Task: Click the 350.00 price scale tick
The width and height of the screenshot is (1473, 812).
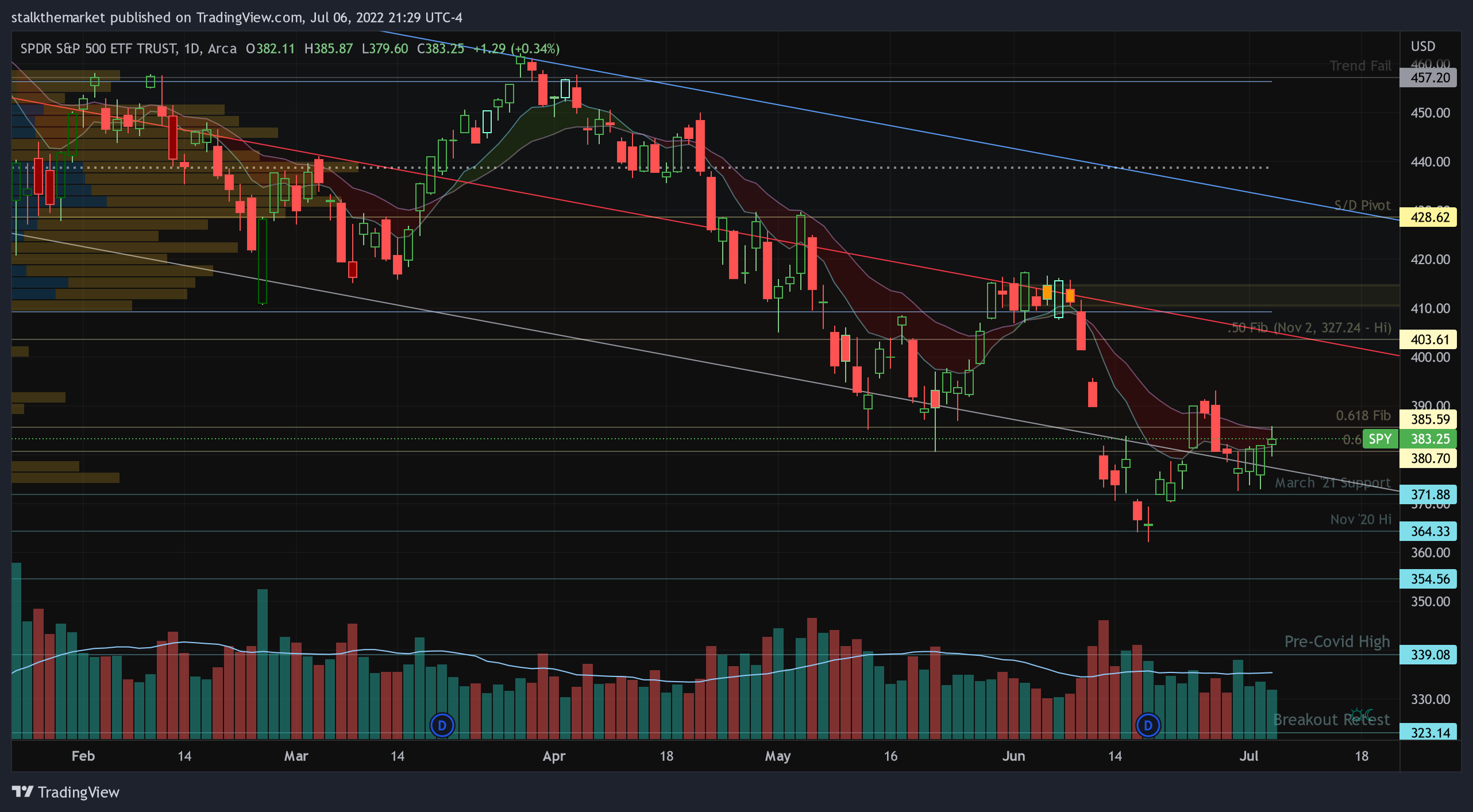Action: pyautogui.click(x=1430, y=601)
